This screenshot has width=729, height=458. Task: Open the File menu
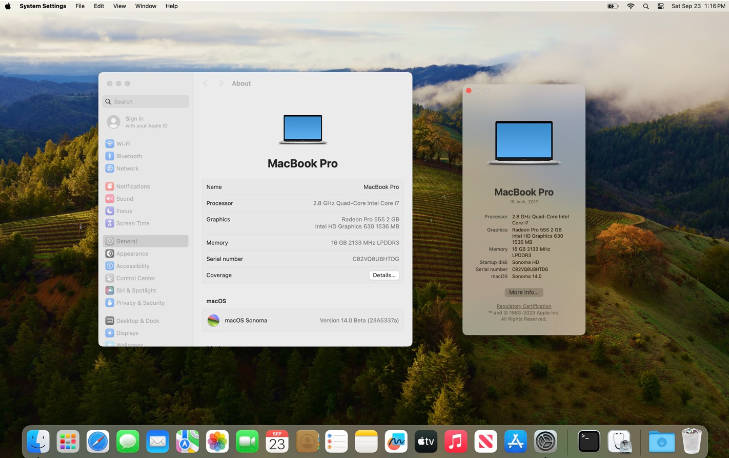80,6
